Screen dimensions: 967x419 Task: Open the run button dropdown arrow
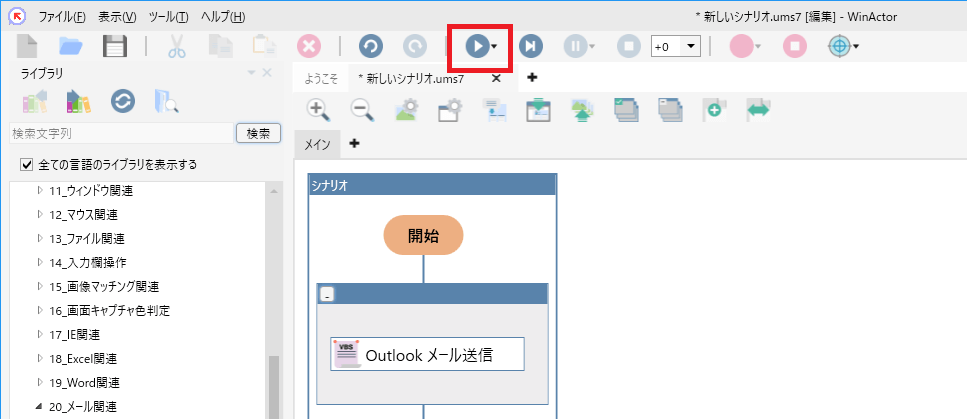(x=494, y=46)
